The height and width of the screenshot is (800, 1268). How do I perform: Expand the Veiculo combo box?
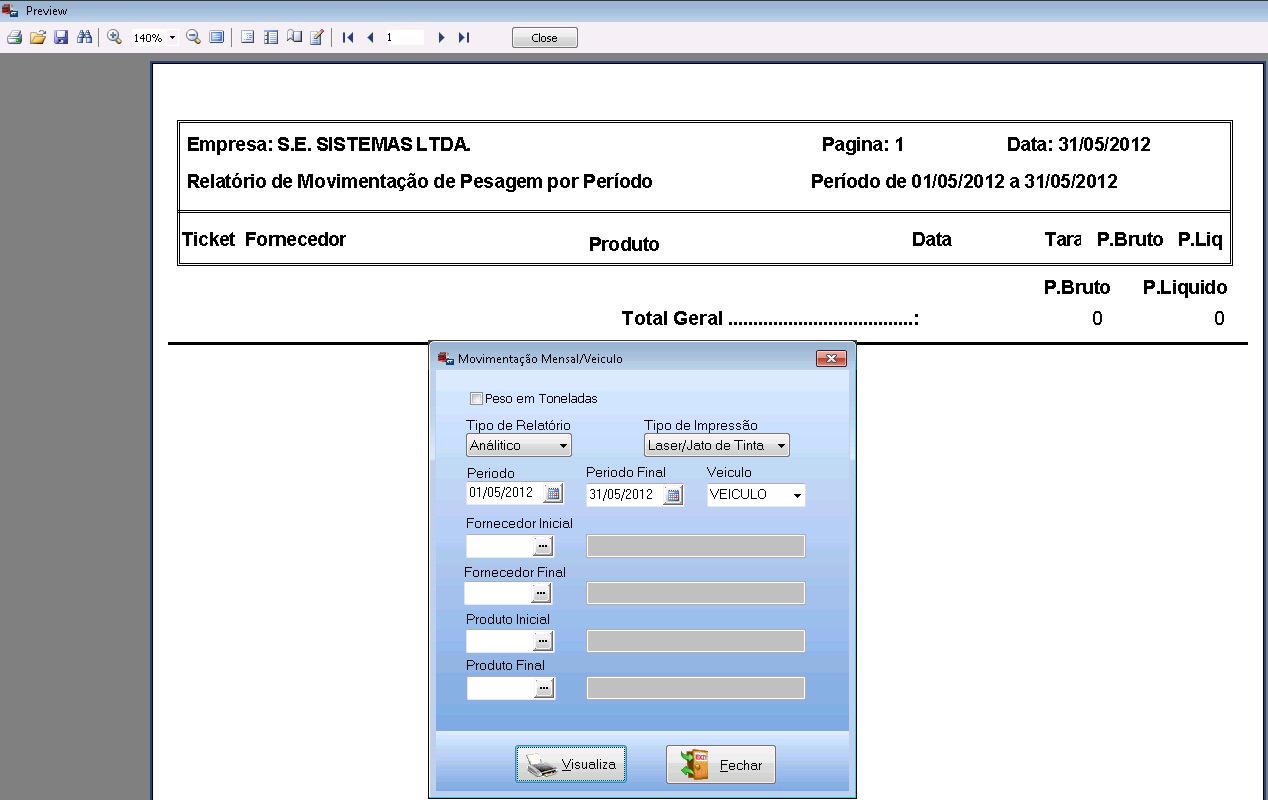point(796,495)
